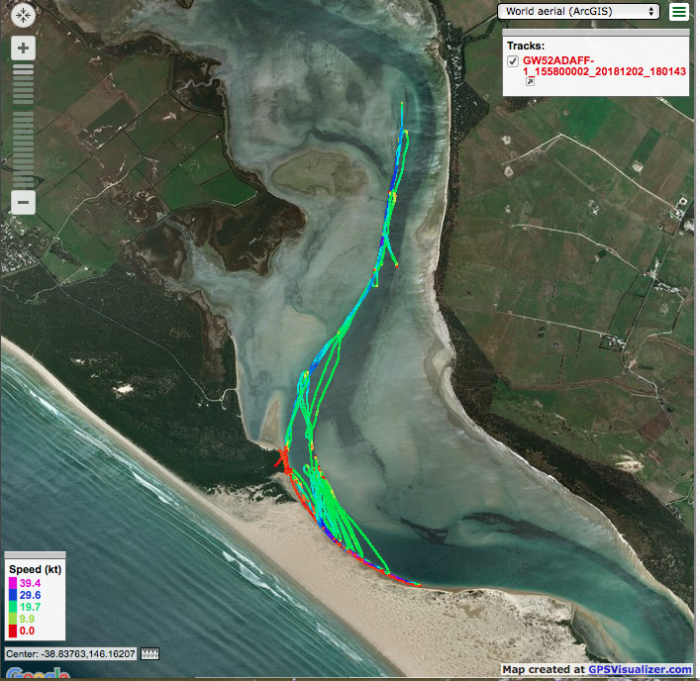Click the ruler measurement icon

[151, 654]
